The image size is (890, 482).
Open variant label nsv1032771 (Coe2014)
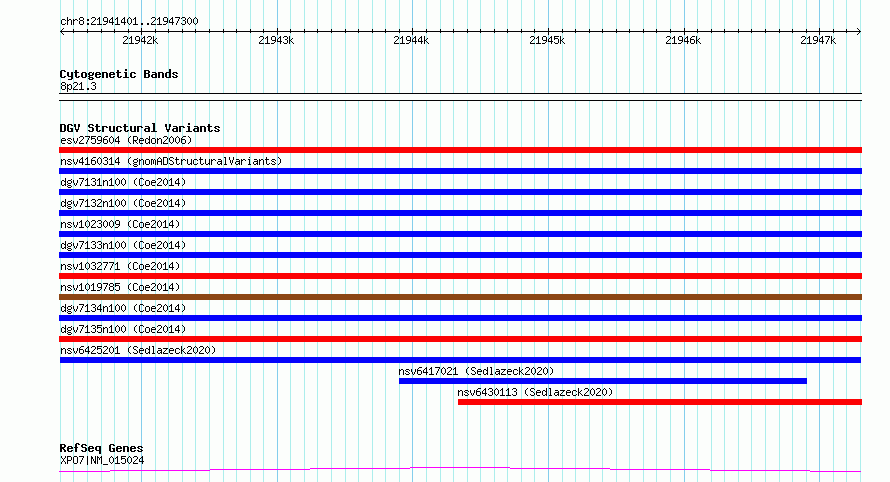(x=120, y=266)
